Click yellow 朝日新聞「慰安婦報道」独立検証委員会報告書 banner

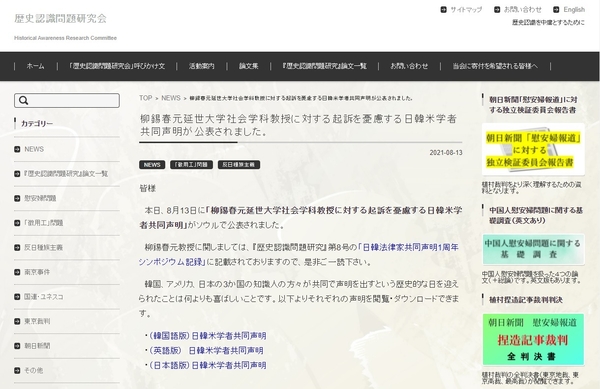click(x=533, y=150)
